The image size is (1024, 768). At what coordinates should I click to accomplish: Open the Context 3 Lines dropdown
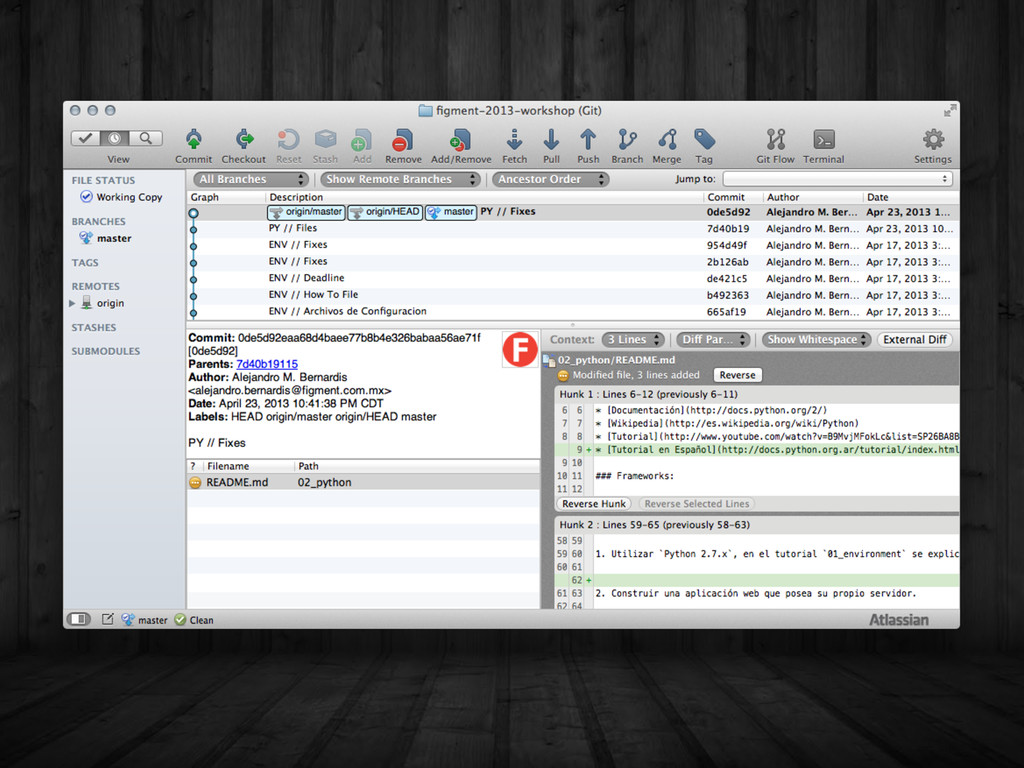tap(633, 340)
